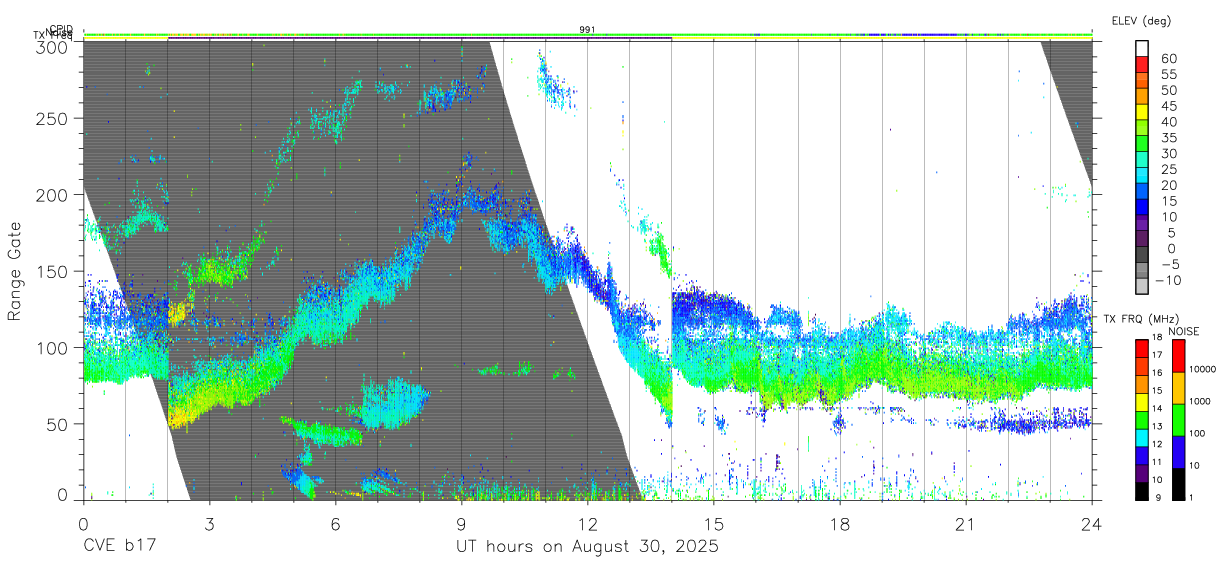Click the x-axis tick label '21'

click(x=966, y=524)
